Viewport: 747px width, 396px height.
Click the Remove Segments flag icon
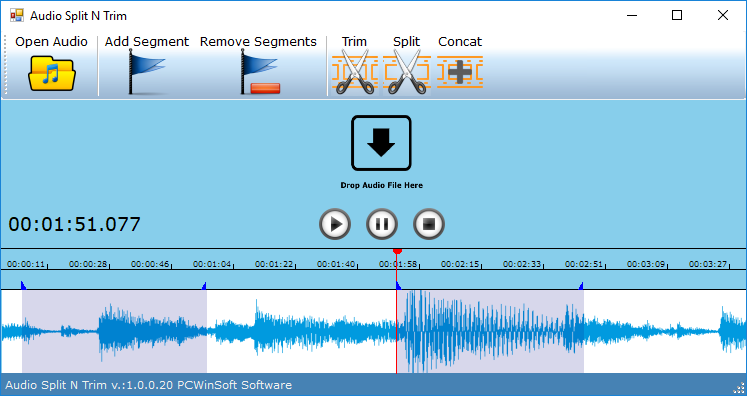tap(260, 72)
